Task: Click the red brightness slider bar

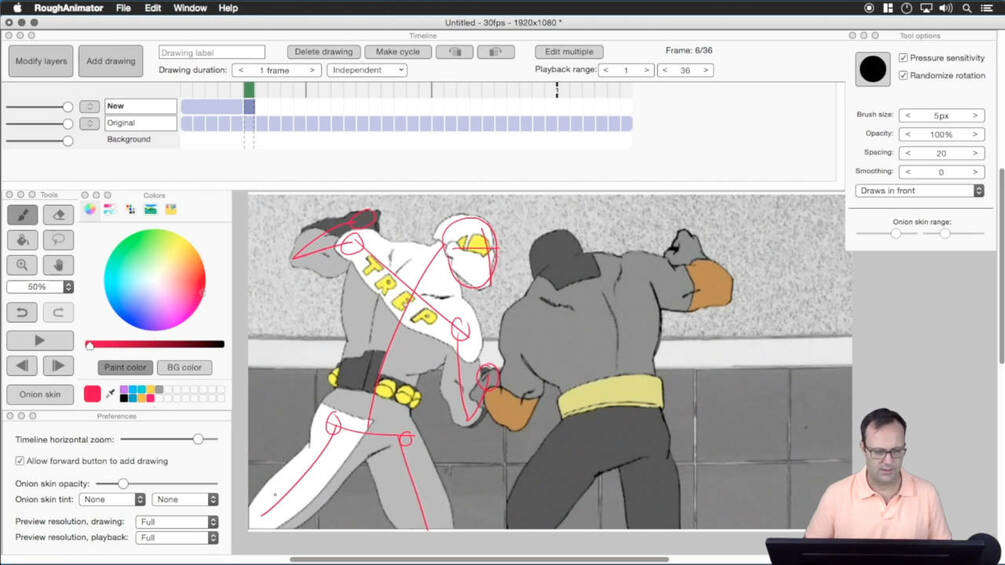Action: pyautogui.click(x=154, y=345)
